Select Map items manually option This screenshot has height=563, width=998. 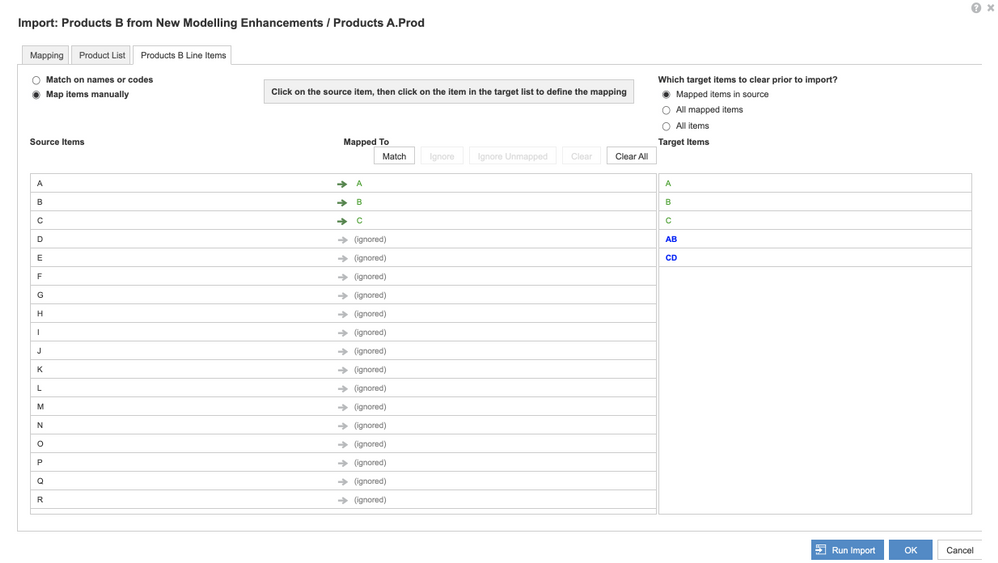[37, 95]
